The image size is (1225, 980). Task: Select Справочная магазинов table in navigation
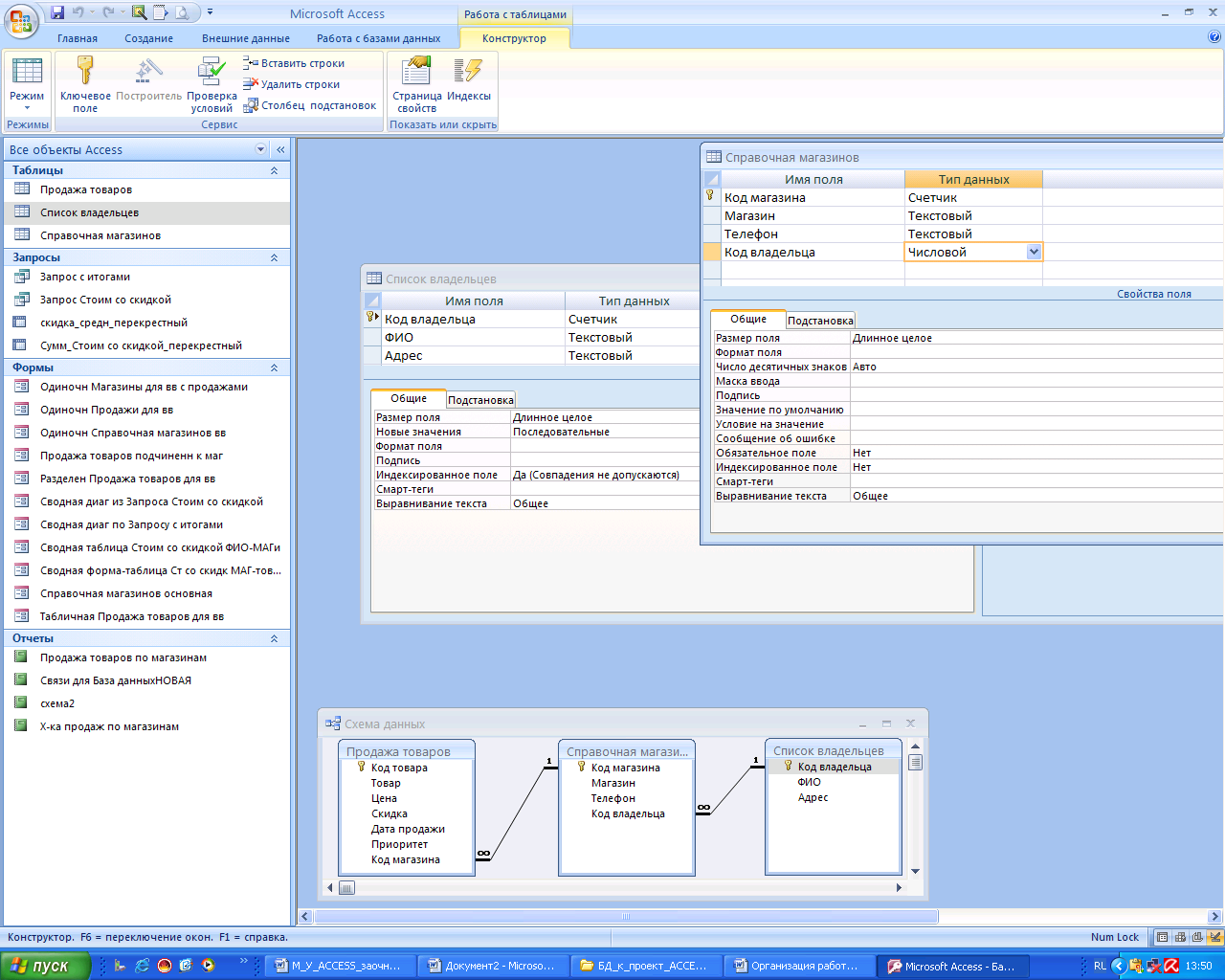click(x=146, y=235)
